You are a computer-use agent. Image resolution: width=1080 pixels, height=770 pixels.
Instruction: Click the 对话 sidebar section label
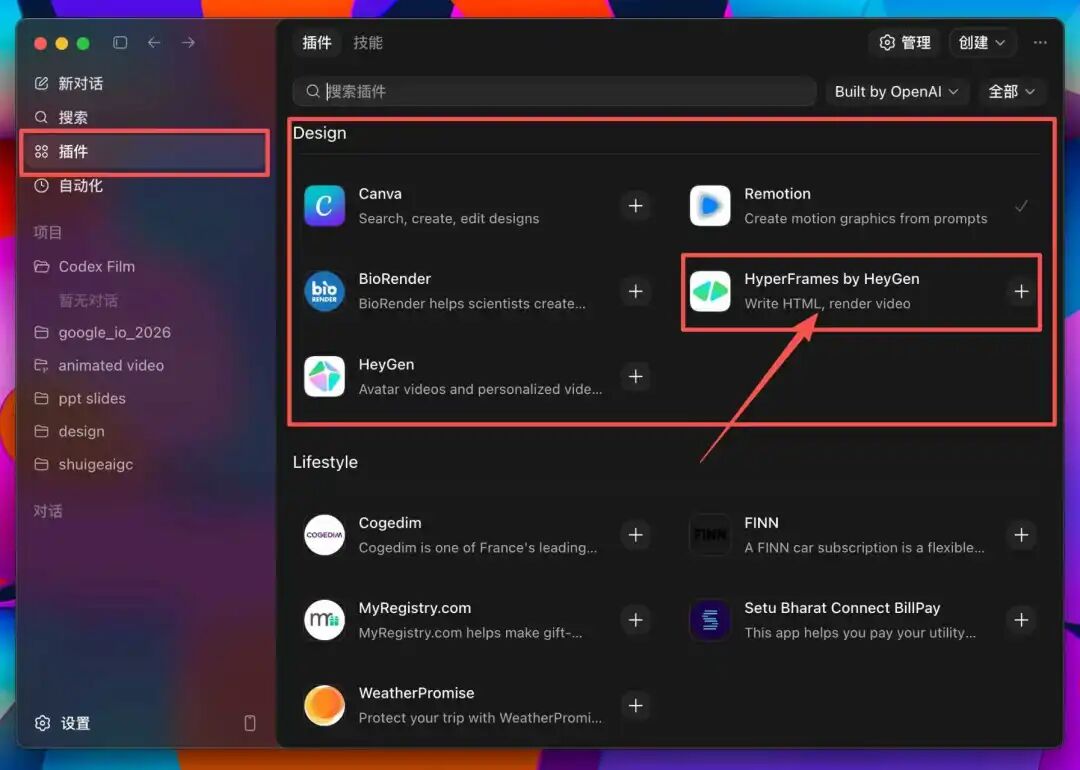48,512
